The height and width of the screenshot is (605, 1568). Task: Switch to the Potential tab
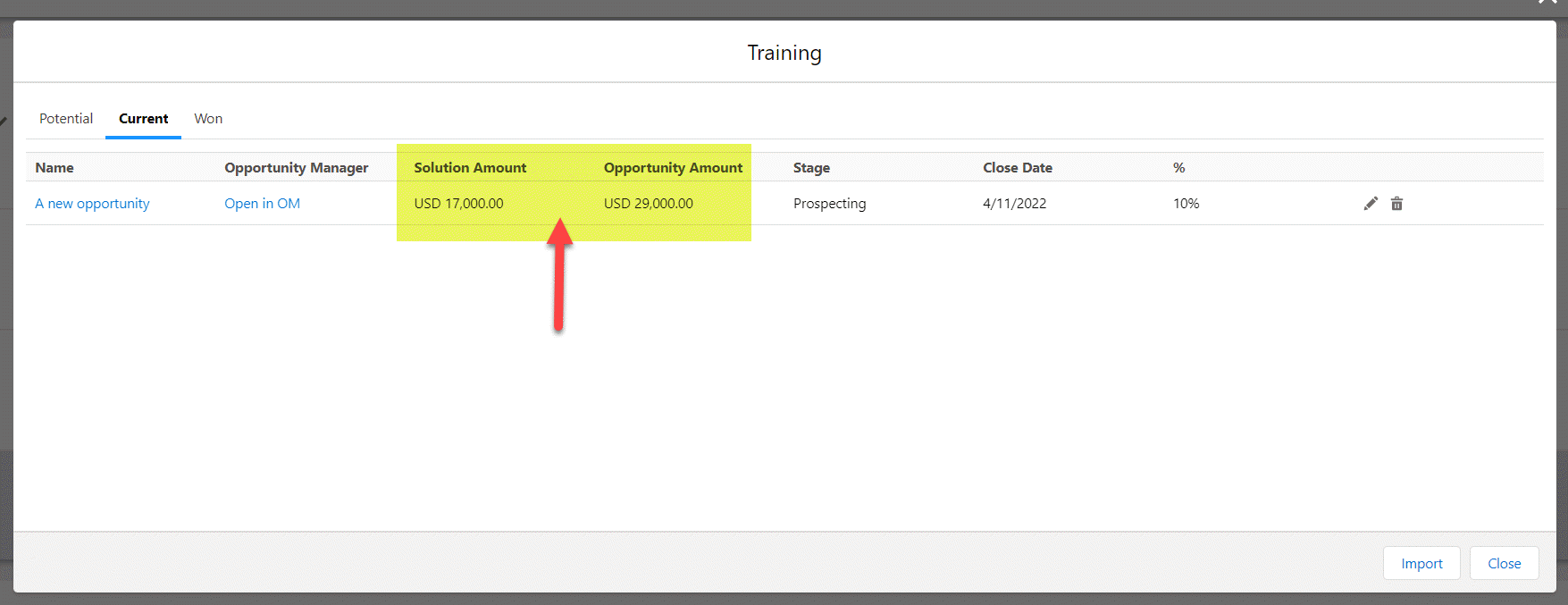coord(66,119)
